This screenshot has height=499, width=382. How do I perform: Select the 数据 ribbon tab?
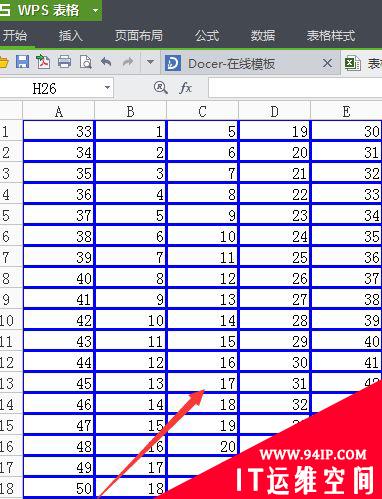point(263,35)
